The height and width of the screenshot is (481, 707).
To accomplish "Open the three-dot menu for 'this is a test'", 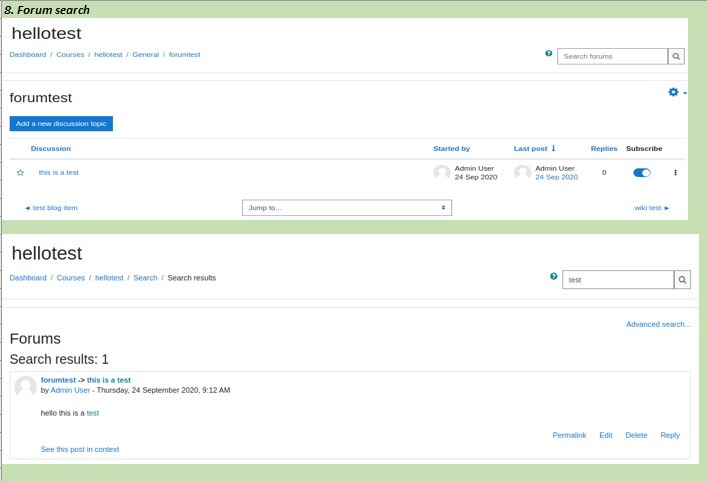I will point(675,173).
